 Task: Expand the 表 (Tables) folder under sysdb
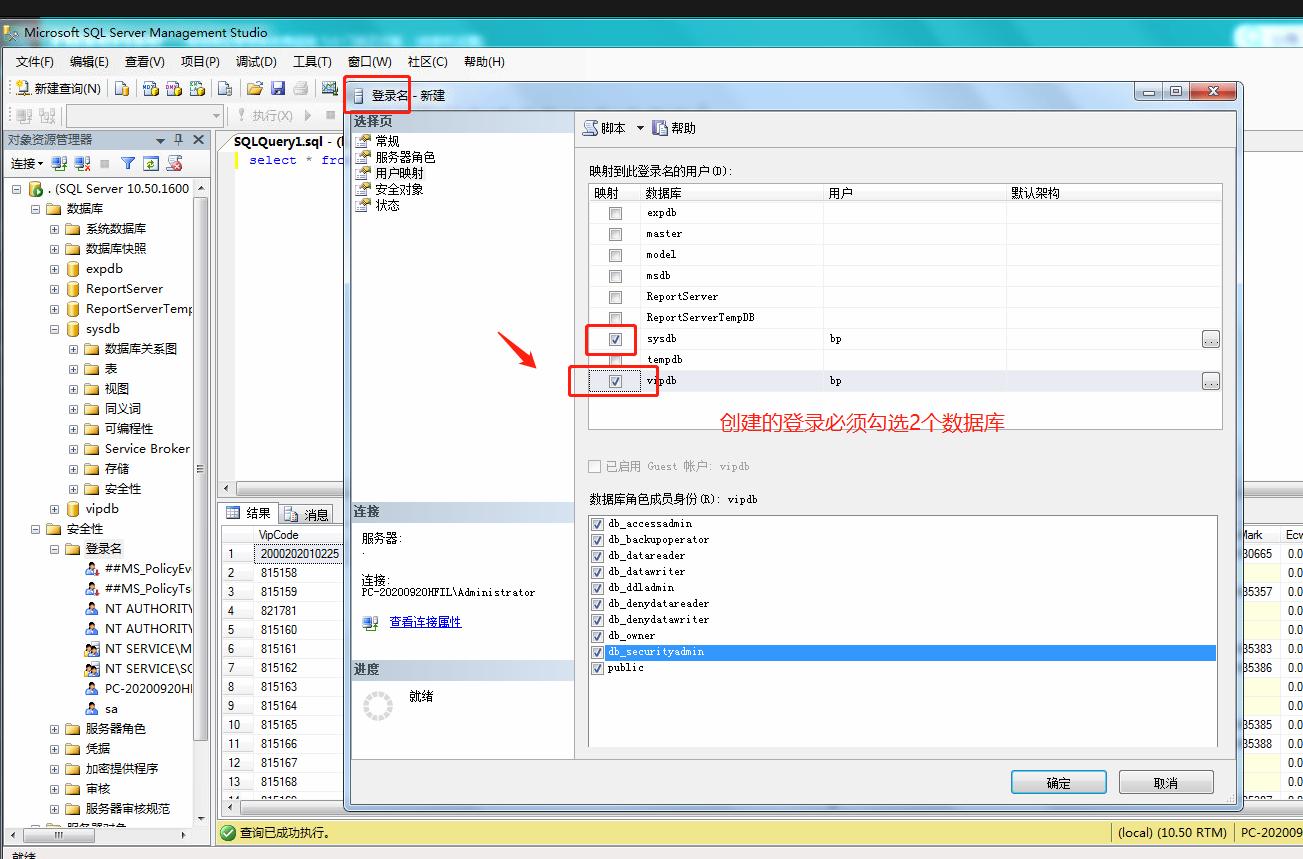pyautogui.click(x=74, y=369)
